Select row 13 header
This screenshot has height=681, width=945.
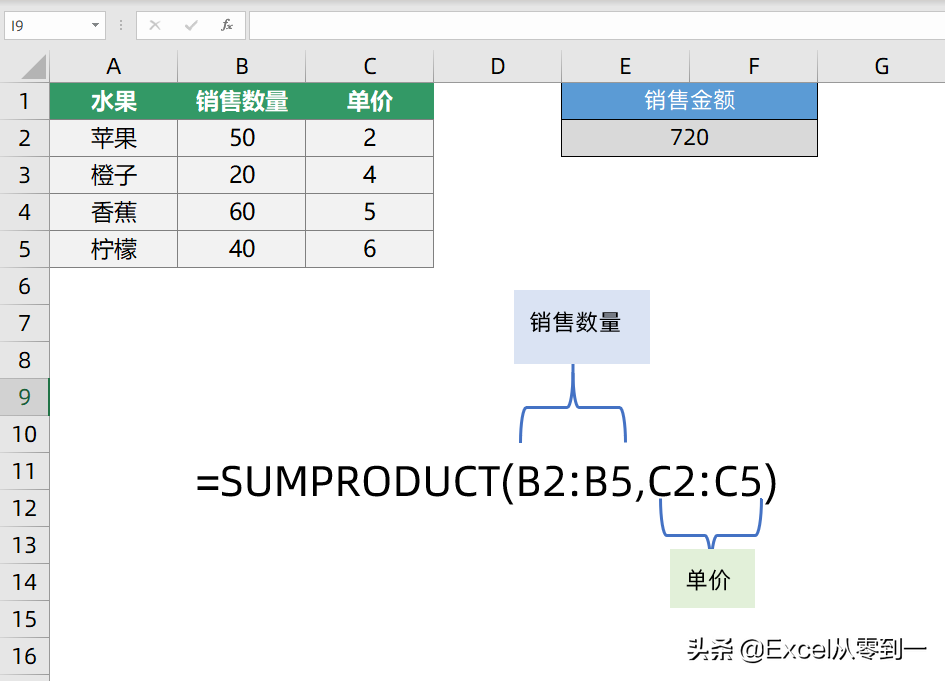click(x=24, y=545)
